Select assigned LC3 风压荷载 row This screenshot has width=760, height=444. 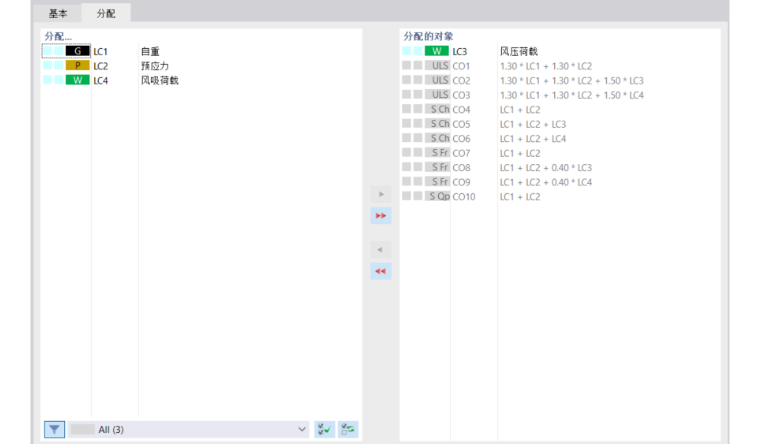(x=560, y=51)
